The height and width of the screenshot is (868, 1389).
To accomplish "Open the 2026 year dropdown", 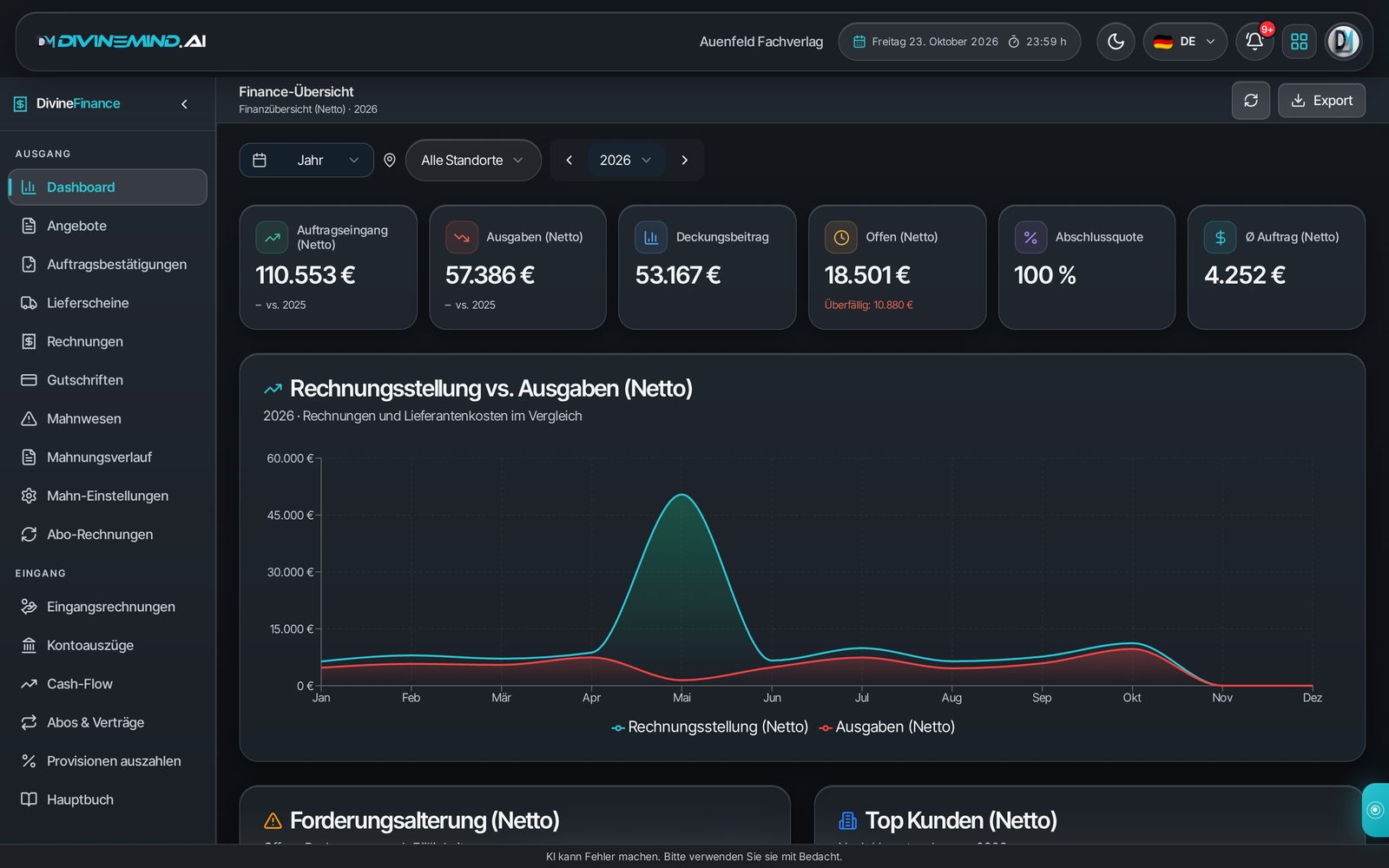I will (x=626, y=161).
